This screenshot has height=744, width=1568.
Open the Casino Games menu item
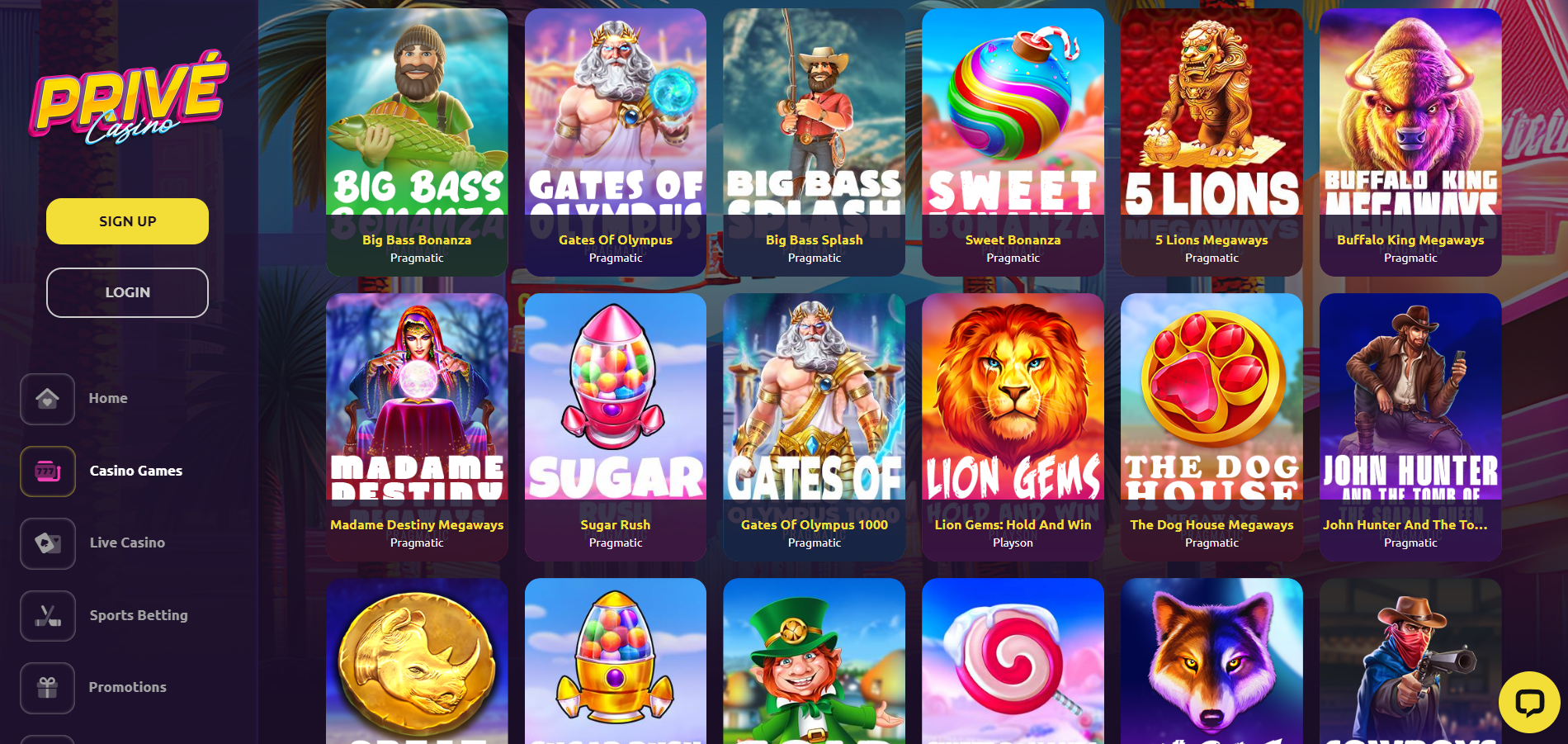pos(136,471)
